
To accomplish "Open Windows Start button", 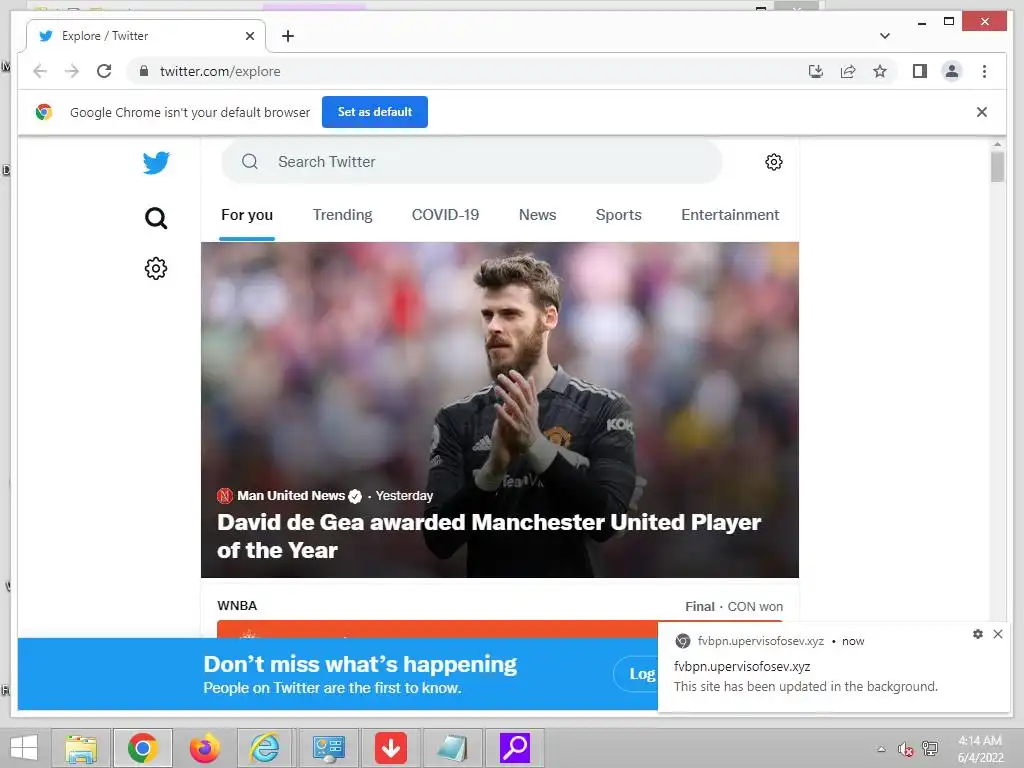I will pyautogui.click(x=24, y=748).
